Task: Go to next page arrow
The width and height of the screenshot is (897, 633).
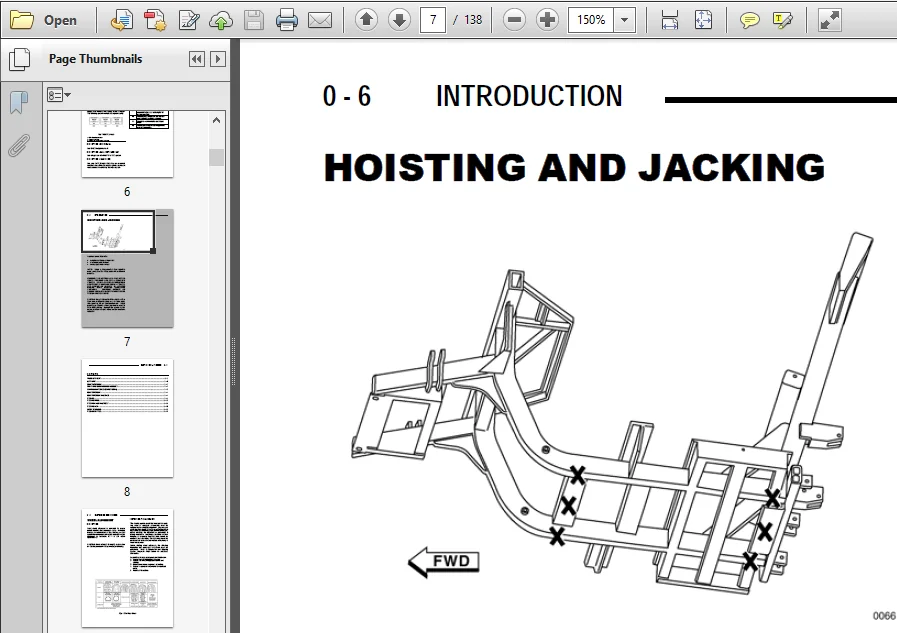Action: [399, 20]
